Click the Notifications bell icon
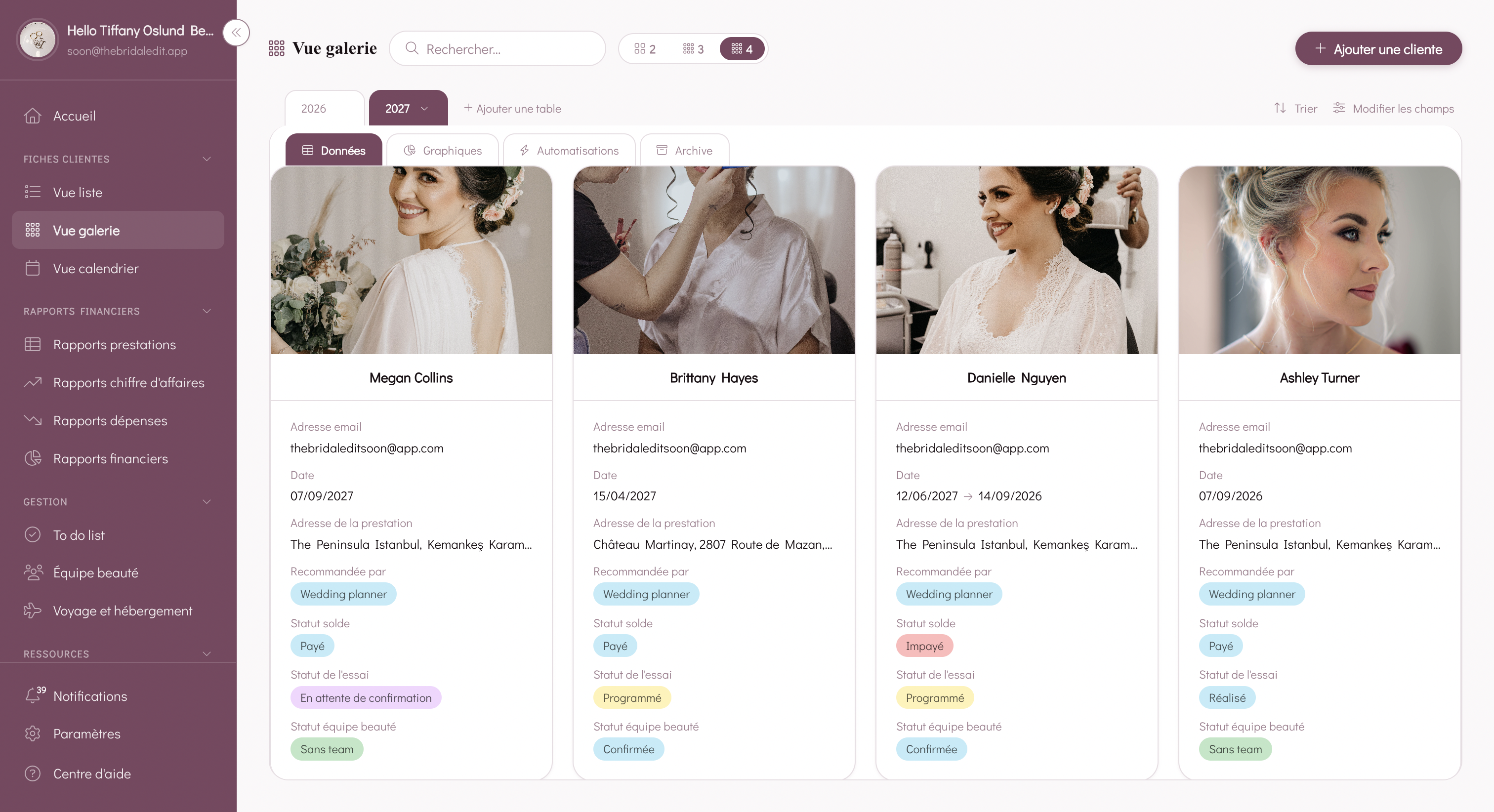 [33, 696]
